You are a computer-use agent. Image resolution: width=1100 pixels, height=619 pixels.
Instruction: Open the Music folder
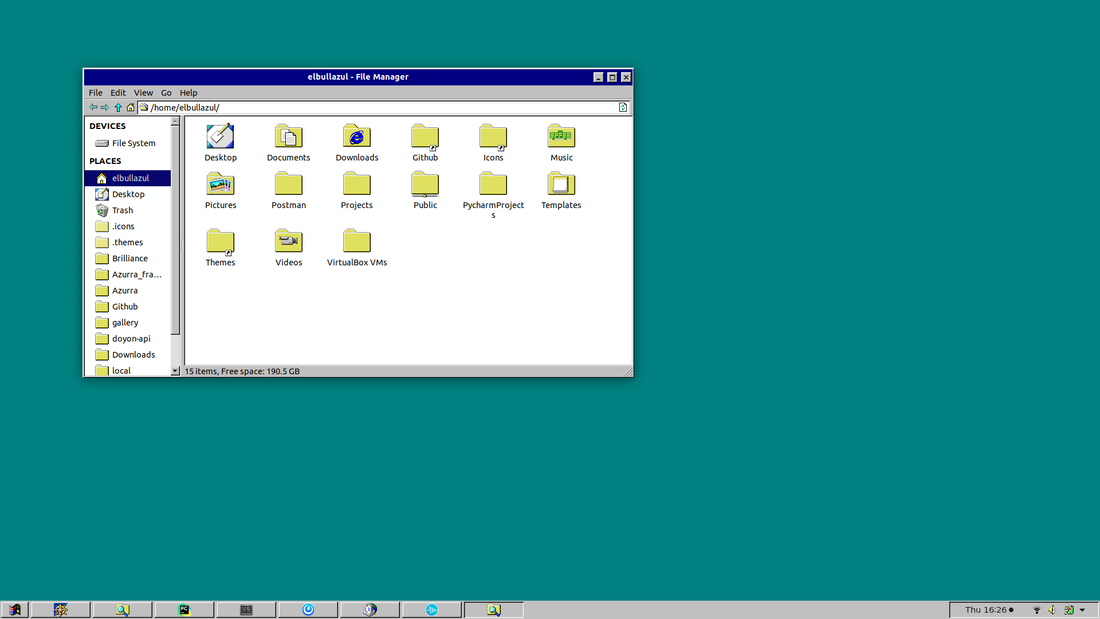561,135
